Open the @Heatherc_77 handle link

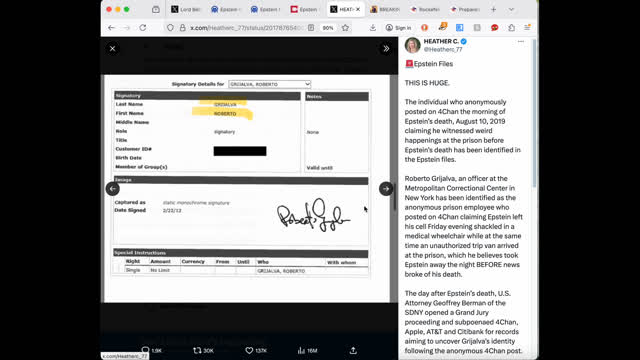tap(443, 49)
